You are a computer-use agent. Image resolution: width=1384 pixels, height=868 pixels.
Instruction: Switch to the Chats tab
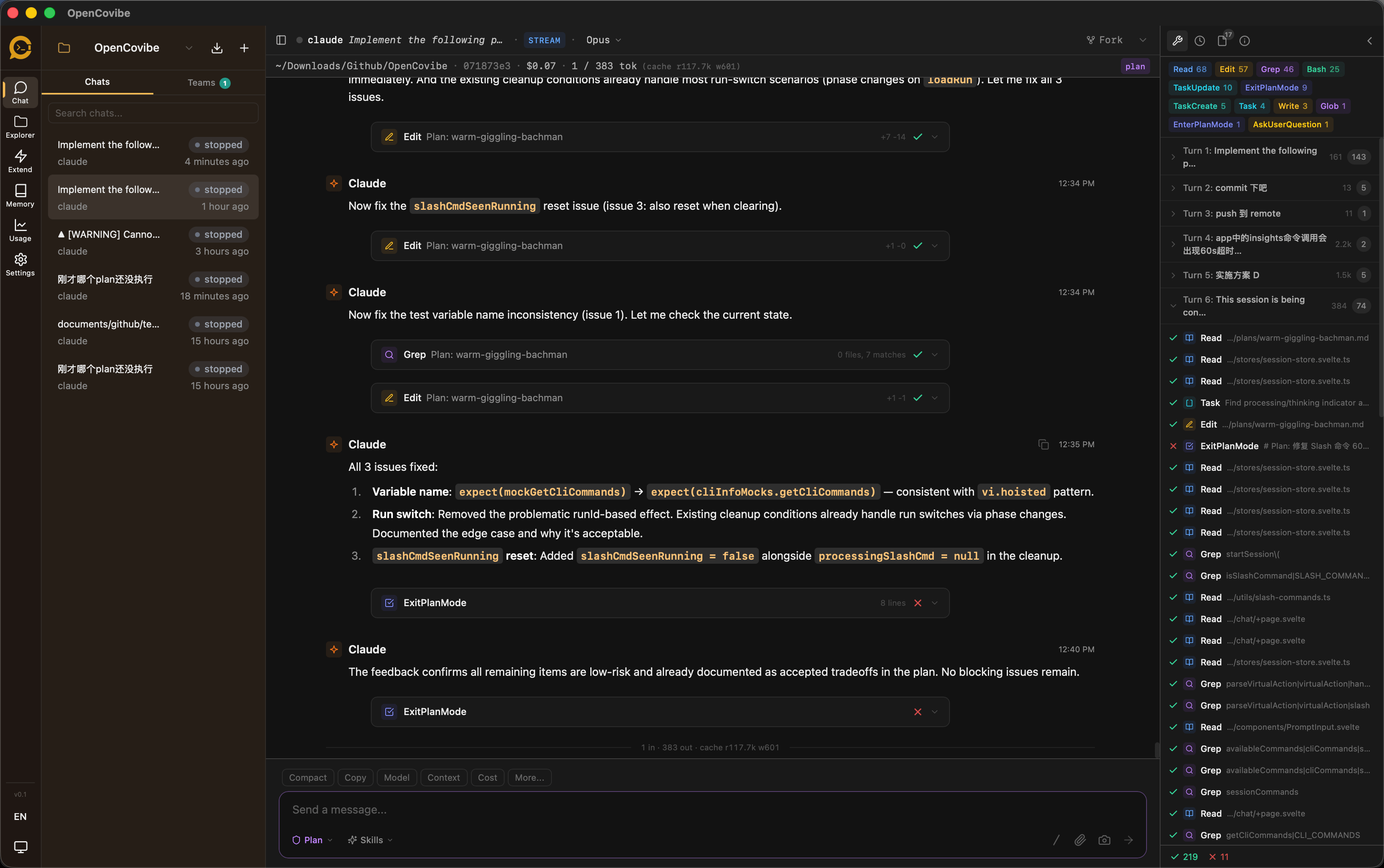click(x=97, y=82)
